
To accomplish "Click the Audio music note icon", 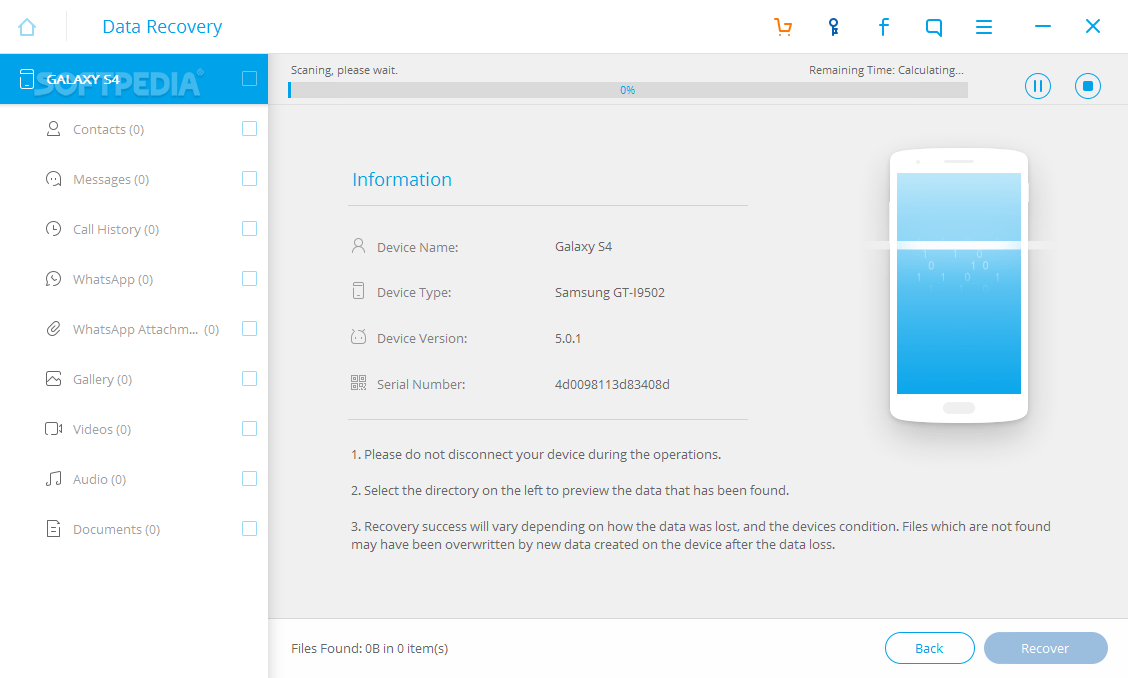I will [x=53, y=479].
